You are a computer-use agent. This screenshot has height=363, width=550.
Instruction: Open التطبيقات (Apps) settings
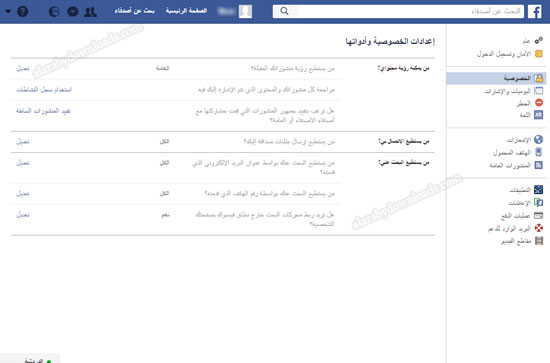(526, 190)
